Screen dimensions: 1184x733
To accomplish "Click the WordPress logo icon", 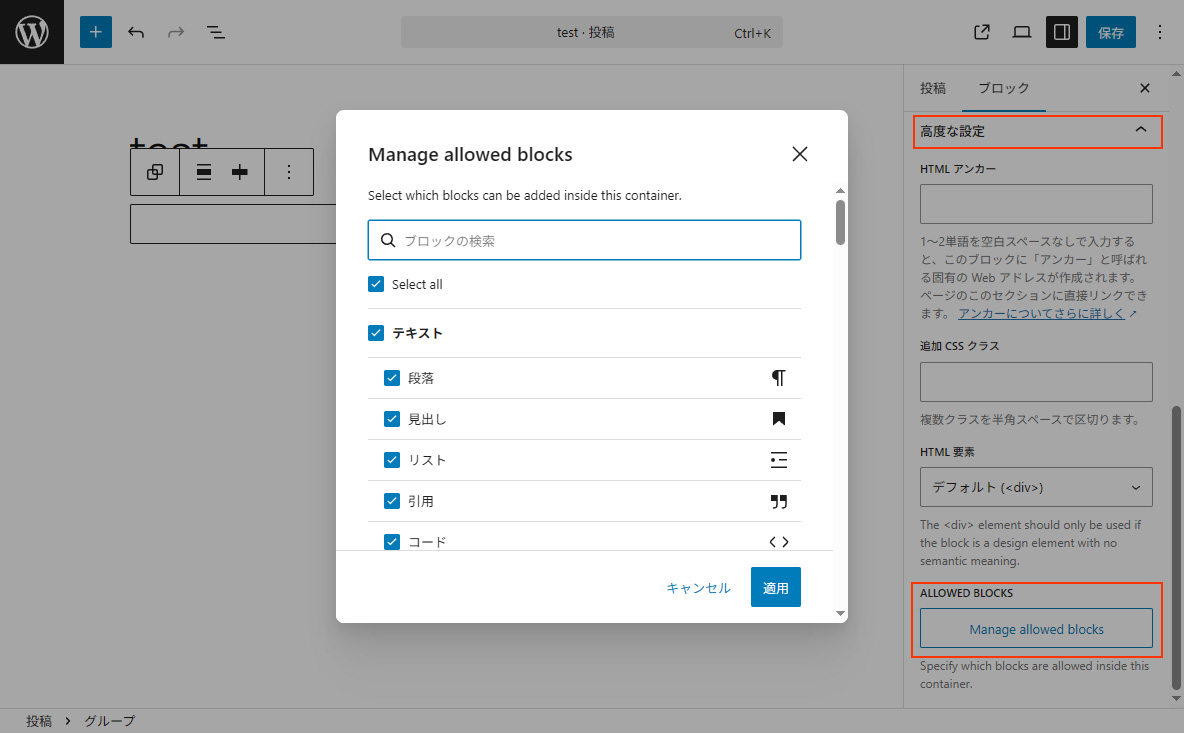I will pyautogui.click(x=32, y=32).
